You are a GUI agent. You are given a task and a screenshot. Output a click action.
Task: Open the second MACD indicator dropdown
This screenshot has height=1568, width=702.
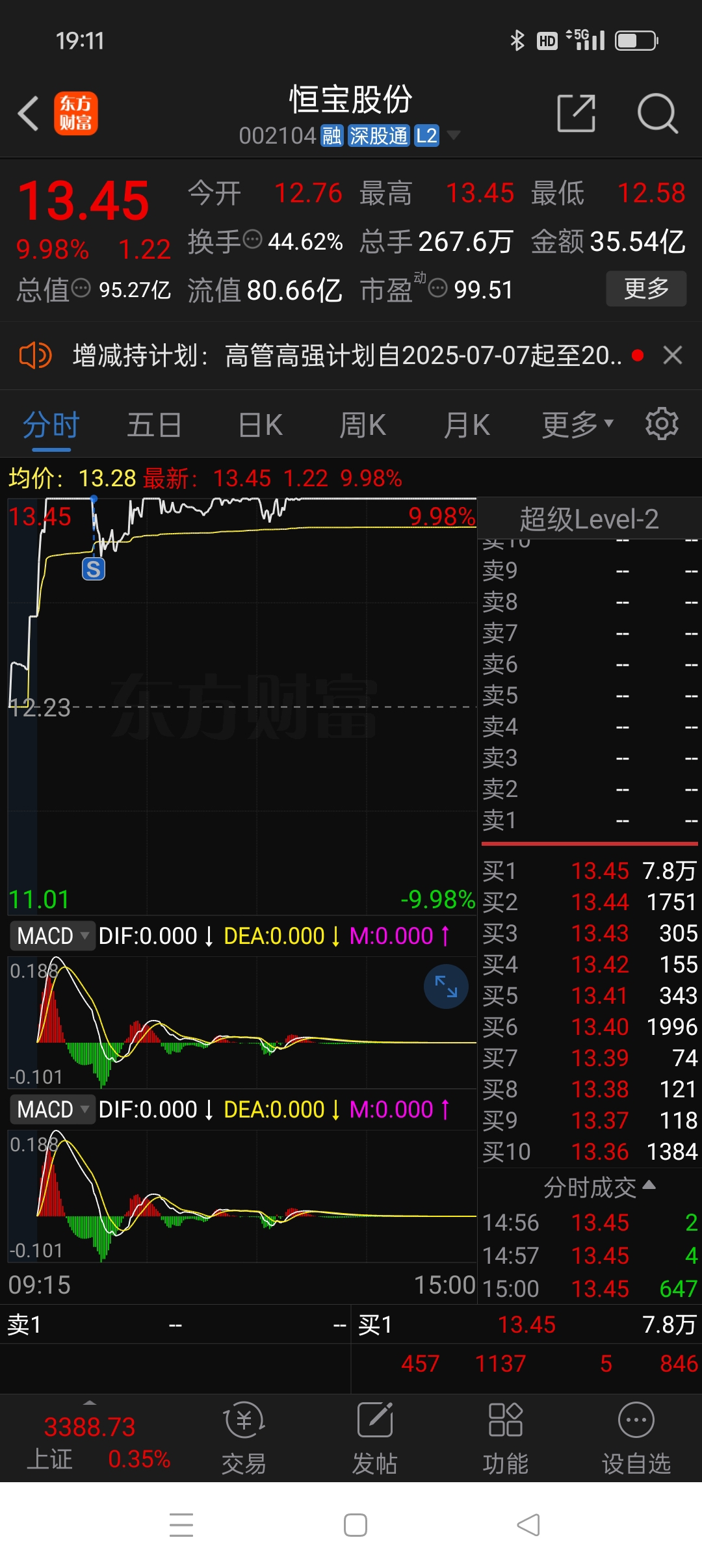pos(52,1109)
